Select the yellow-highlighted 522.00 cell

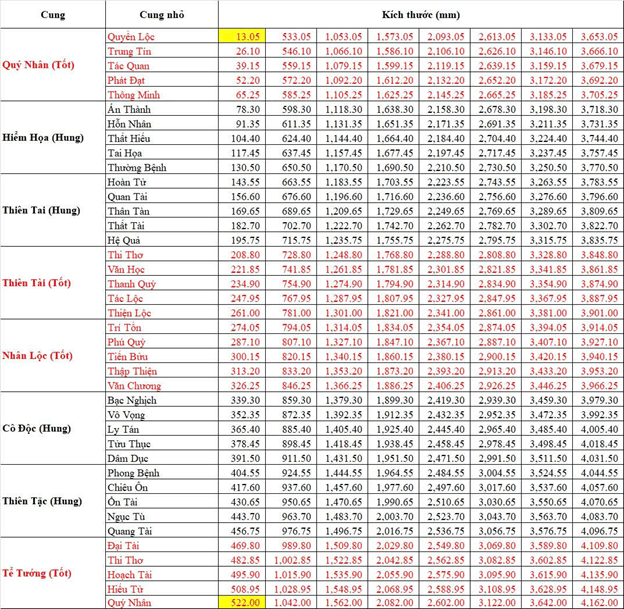click(x=246, y=600)
